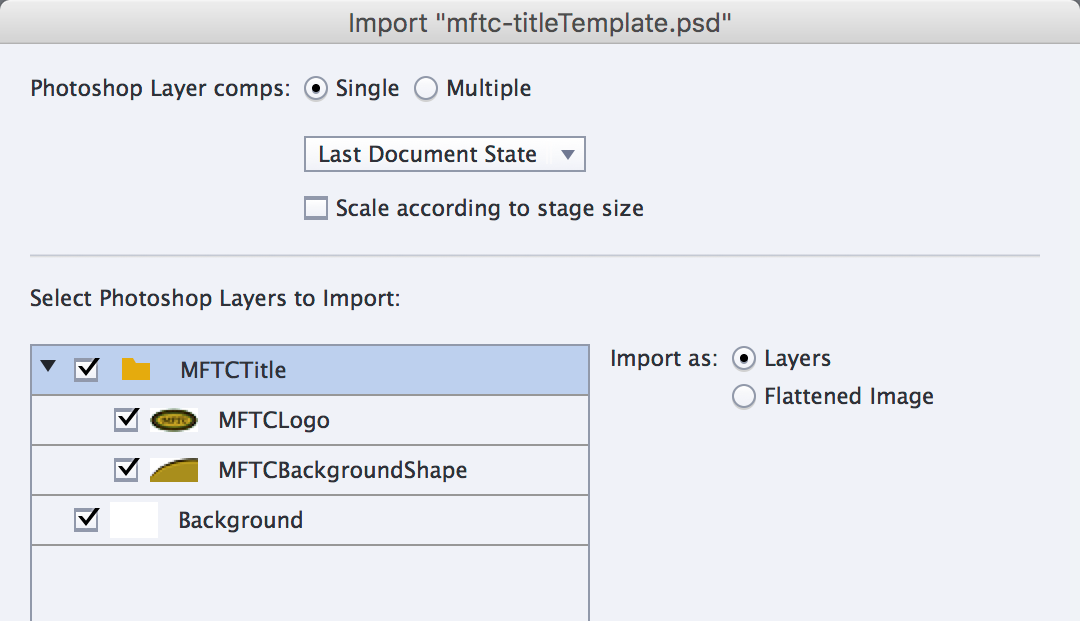Click the Import dialog title bar
The image size is (1080, 621).
(x=540, y=23)
